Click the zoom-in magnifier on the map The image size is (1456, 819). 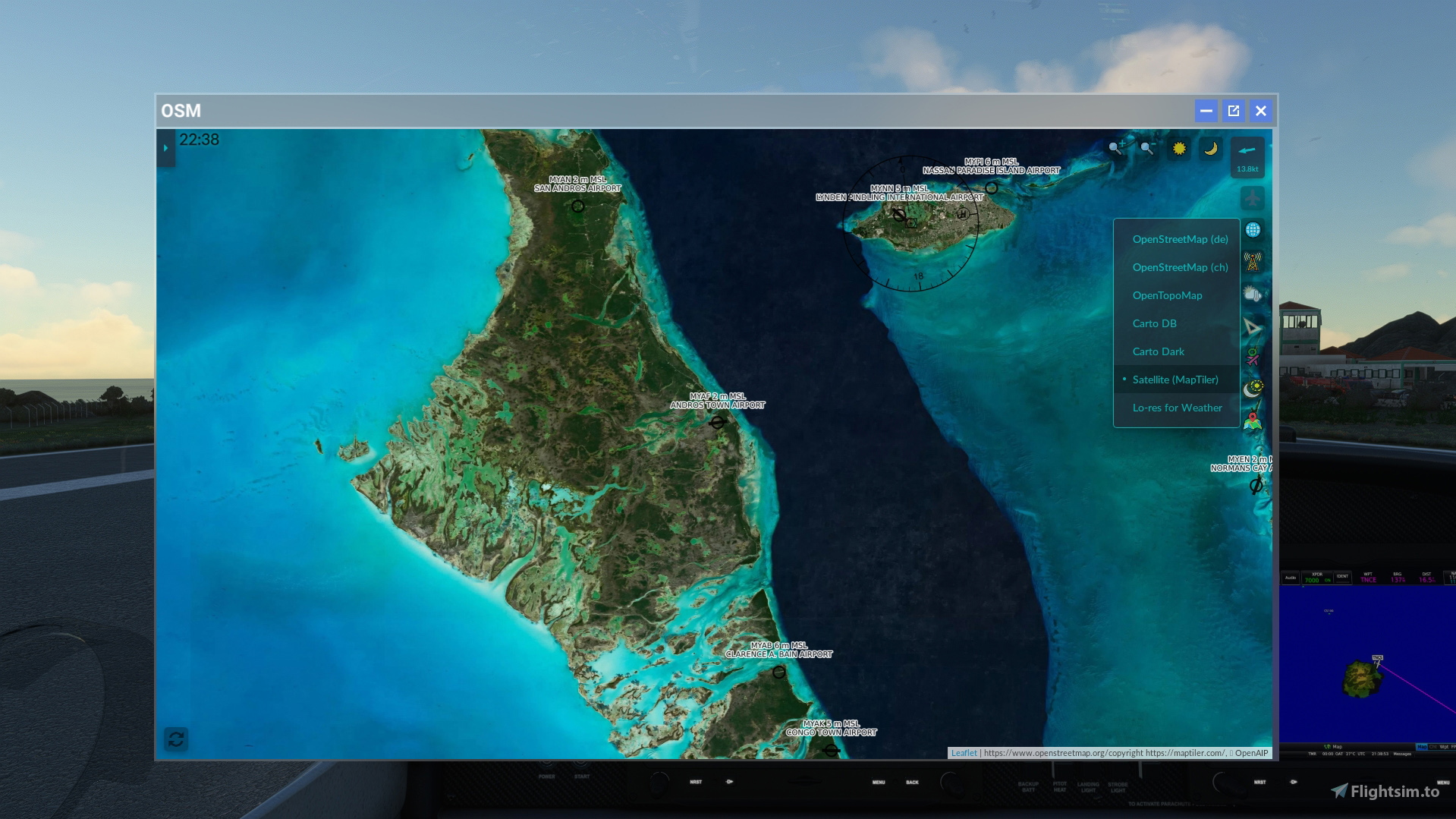[1117, 148]
